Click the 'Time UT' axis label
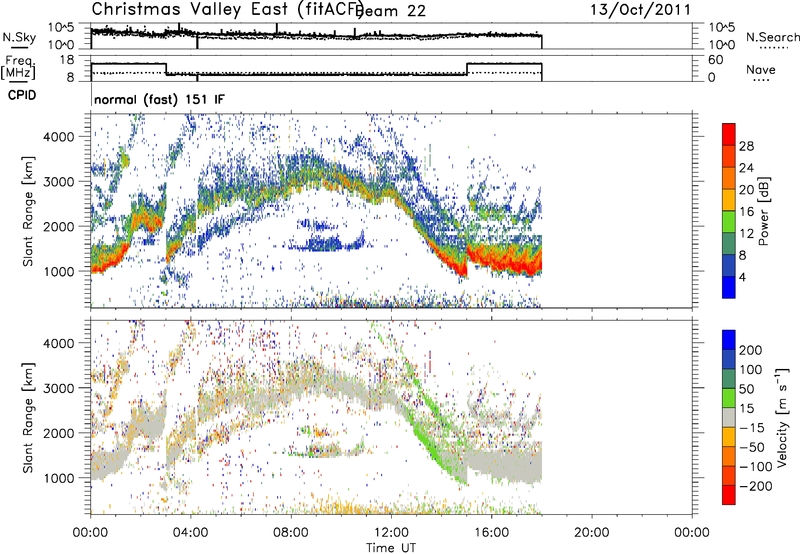 [391, 548]
